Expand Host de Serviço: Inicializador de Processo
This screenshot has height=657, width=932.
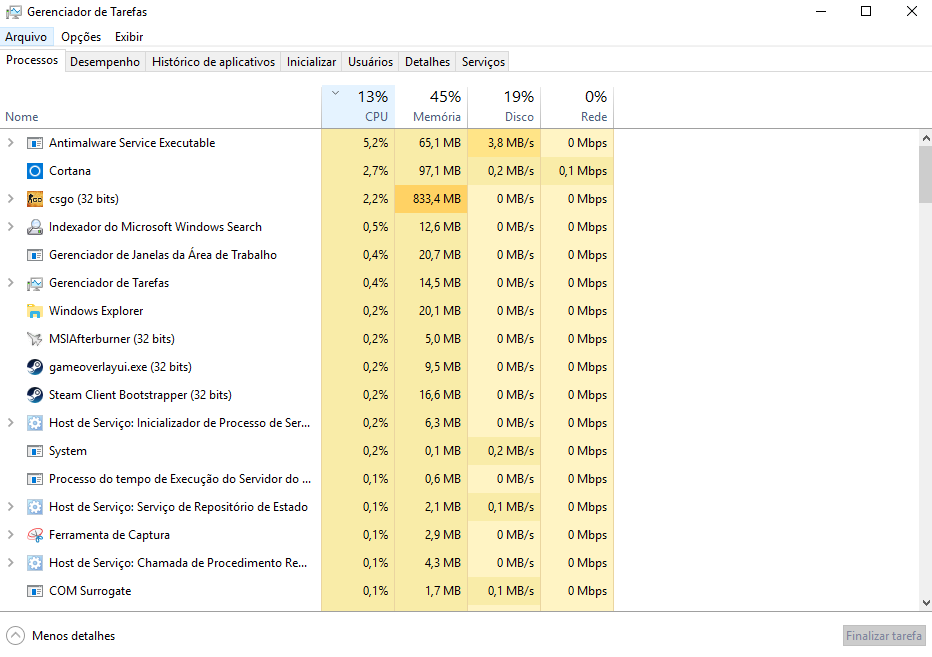click(x=10, y=423)
